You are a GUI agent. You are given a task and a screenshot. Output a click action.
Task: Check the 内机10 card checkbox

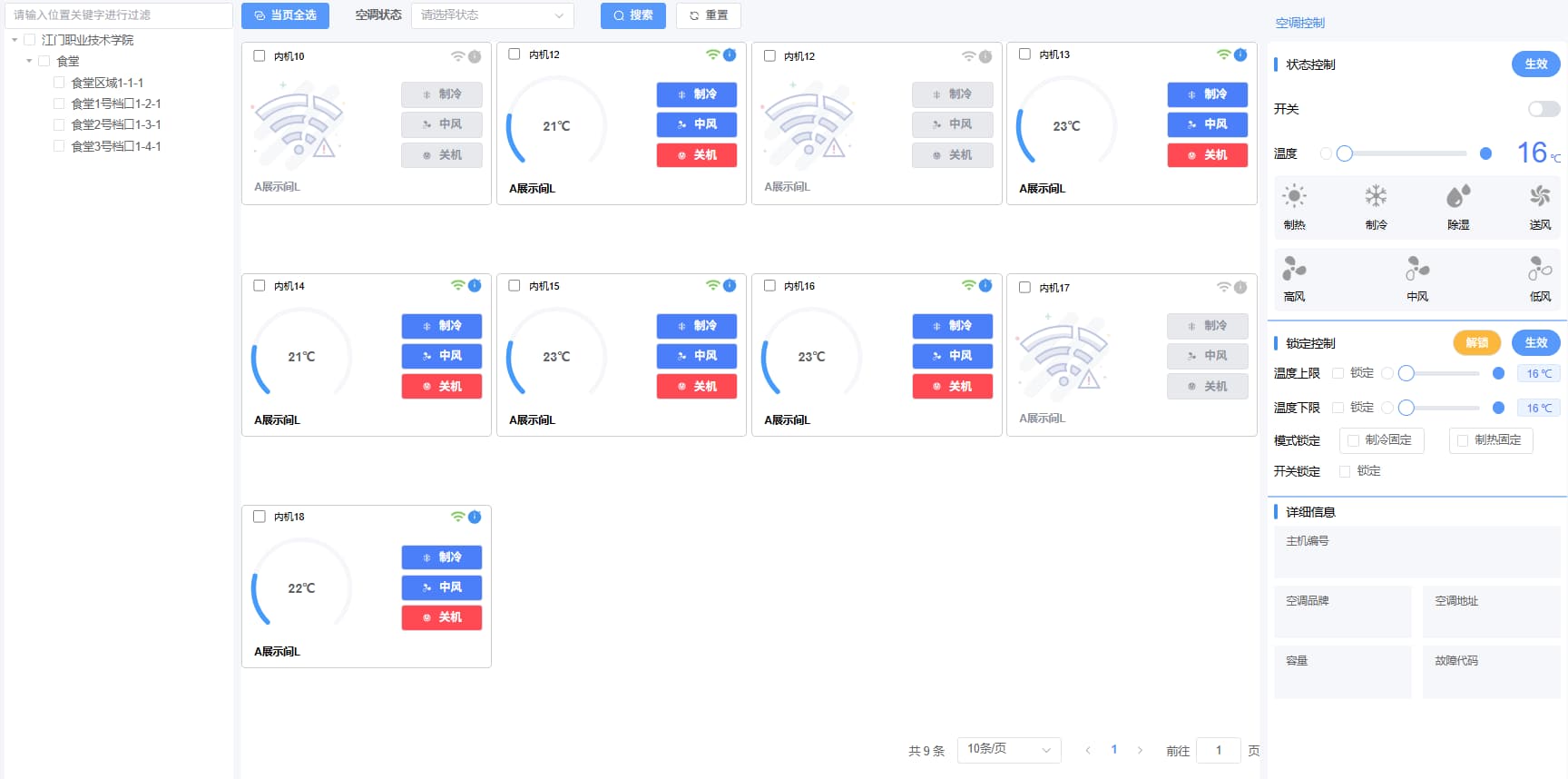260,55
